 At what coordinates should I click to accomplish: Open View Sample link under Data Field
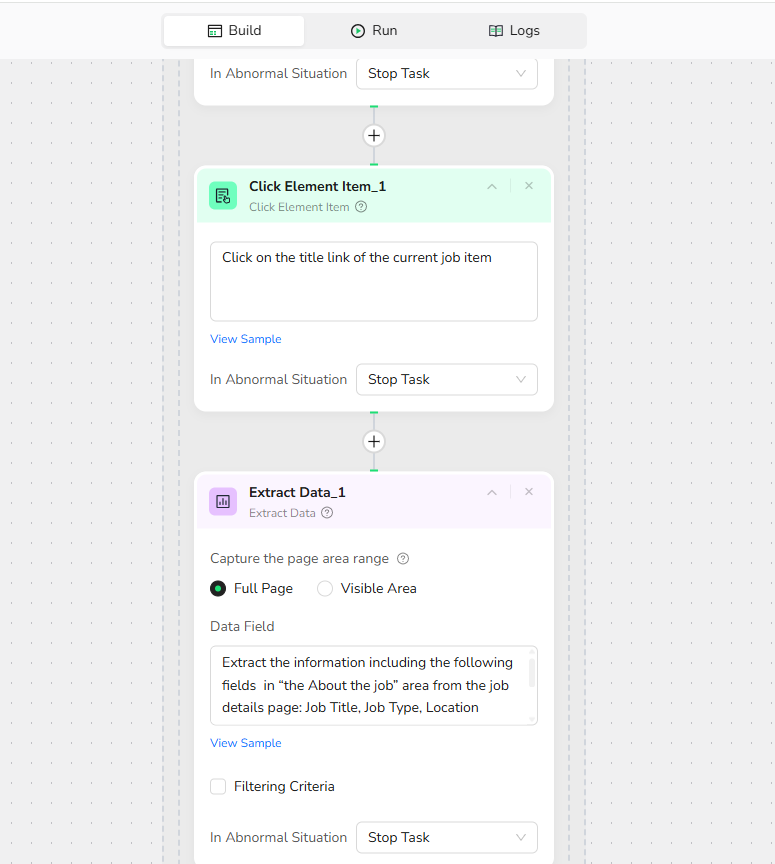(x=246, y=743)
